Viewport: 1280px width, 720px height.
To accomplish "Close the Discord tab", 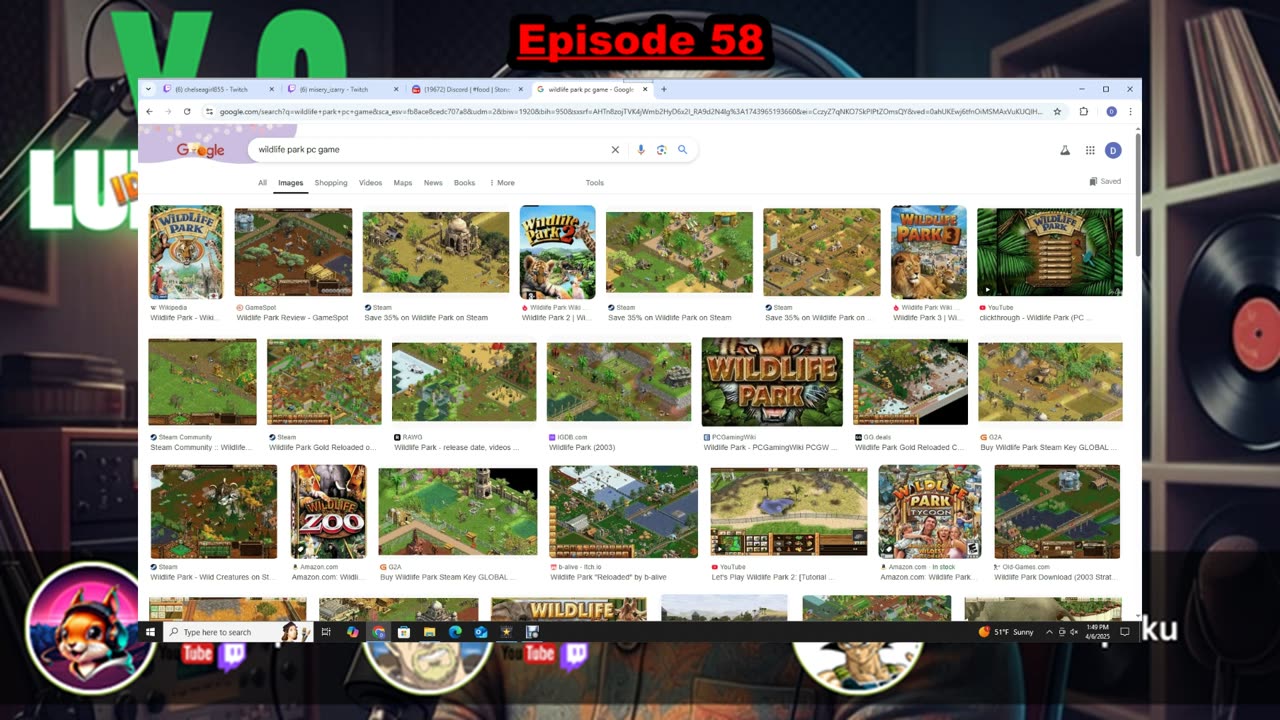I will [520, 89].
